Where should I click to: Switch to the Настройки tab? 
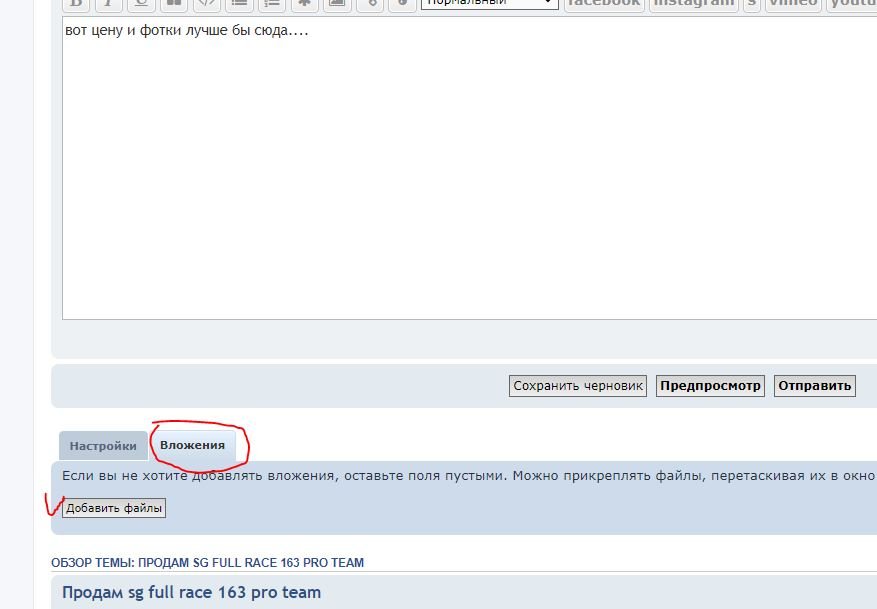pos(103,446)
